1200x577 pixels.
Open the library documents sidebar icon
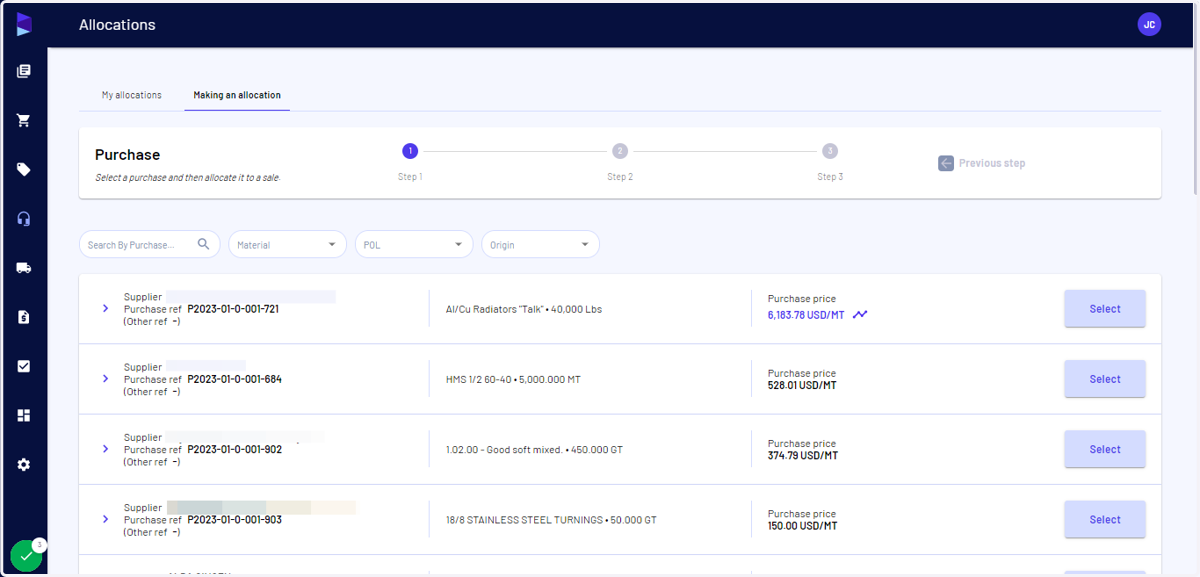(x=24, y=71)
